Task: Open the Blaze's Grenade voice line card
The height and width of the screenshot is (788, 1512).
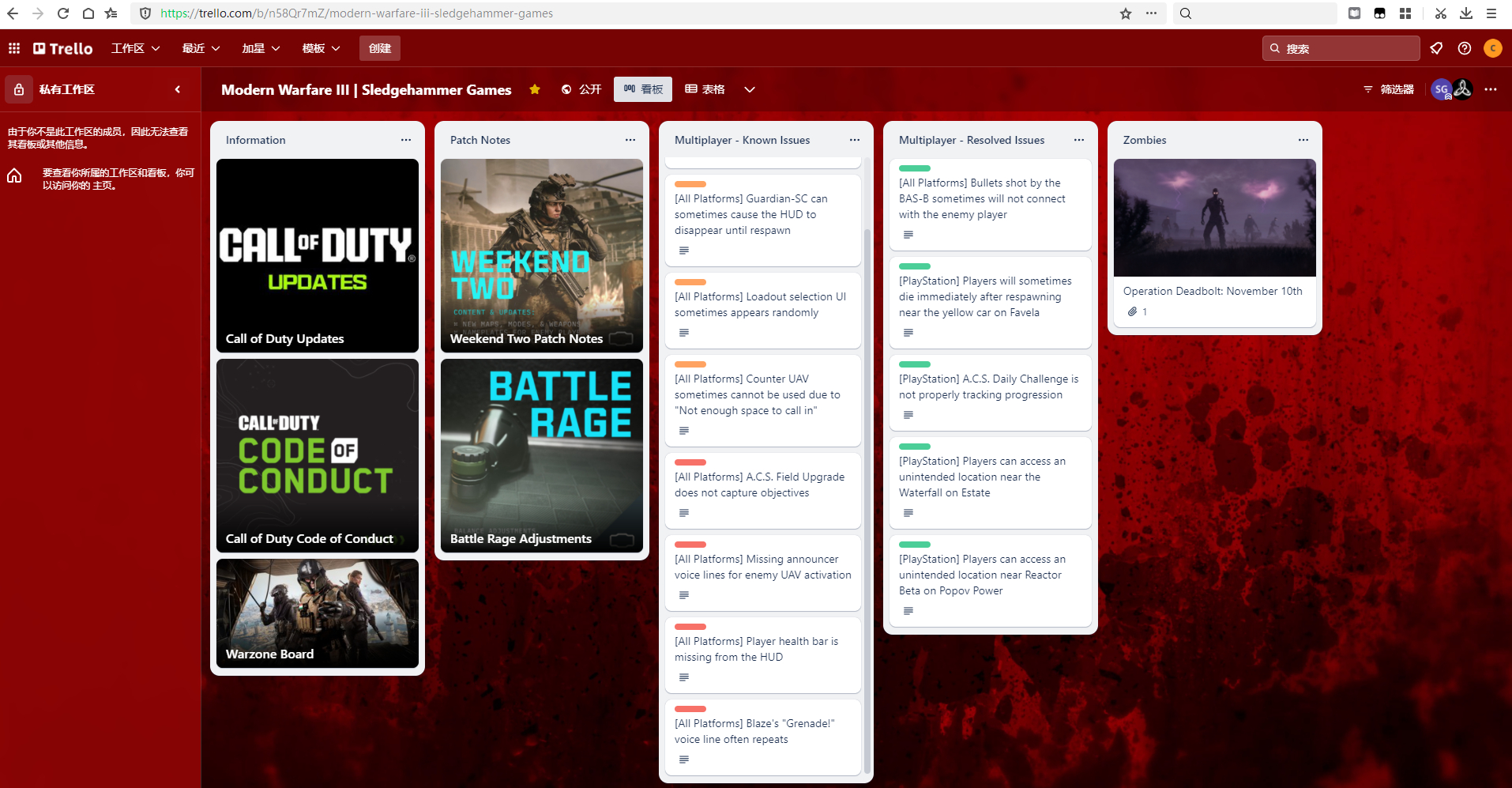Action: [763, 737]
